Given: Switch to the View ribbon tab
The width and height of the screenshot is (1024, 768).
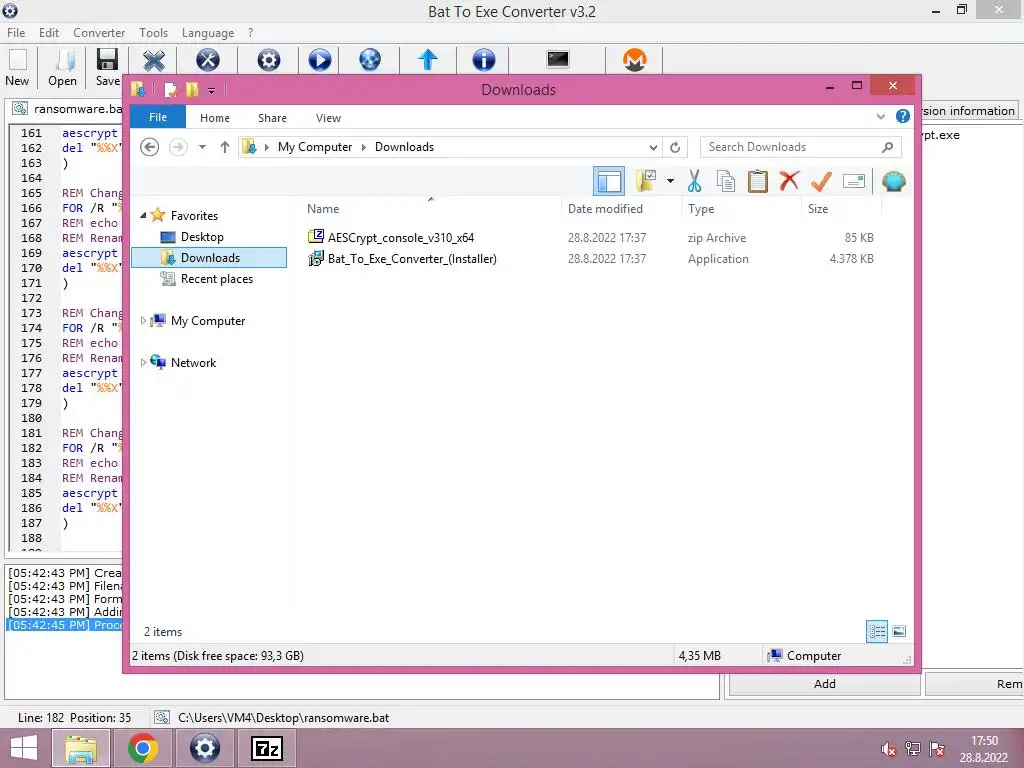Looking at the screenshot, I should pos(328,118).
